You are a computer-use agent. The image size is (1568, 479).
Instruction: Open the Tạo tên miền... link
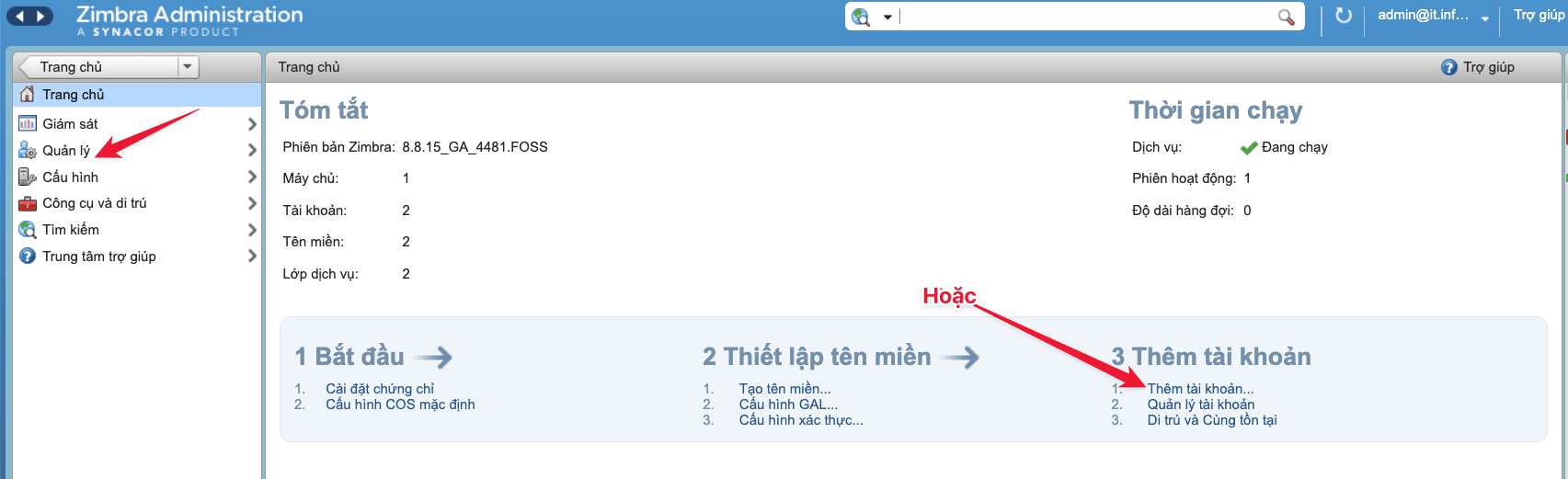point(784,389)
